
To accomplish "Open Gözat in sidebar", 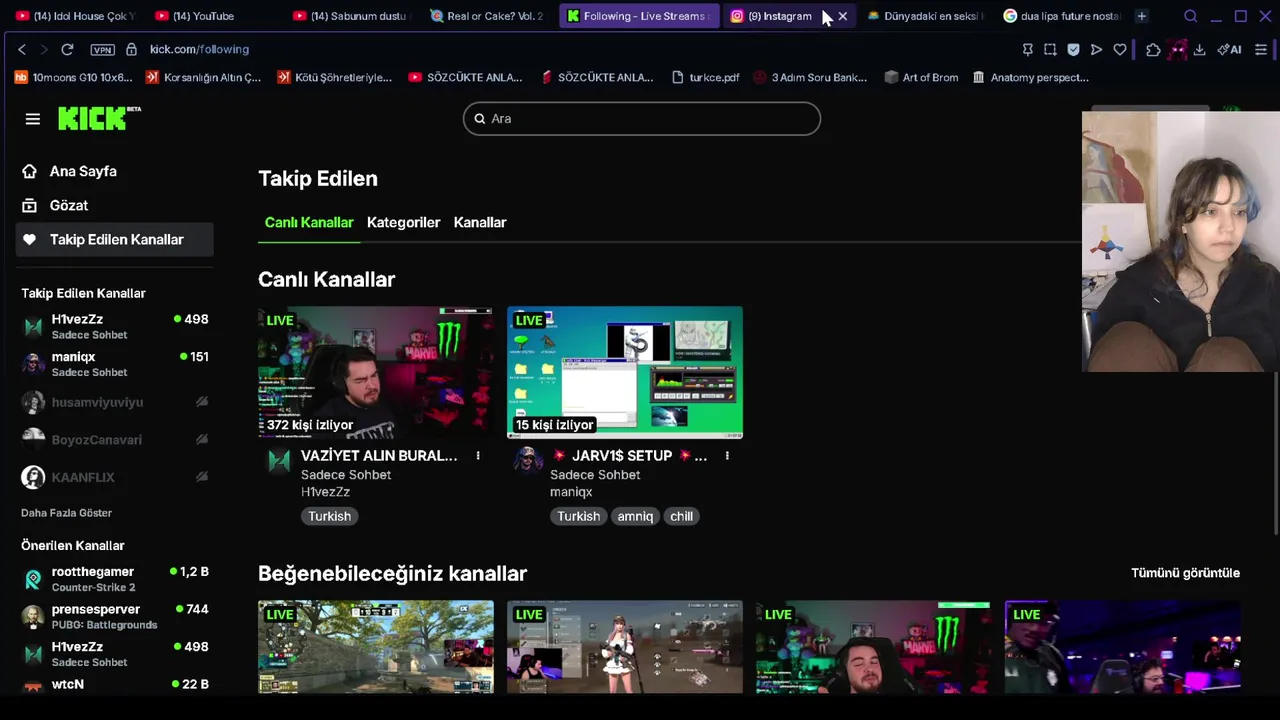I will point(115,205).
